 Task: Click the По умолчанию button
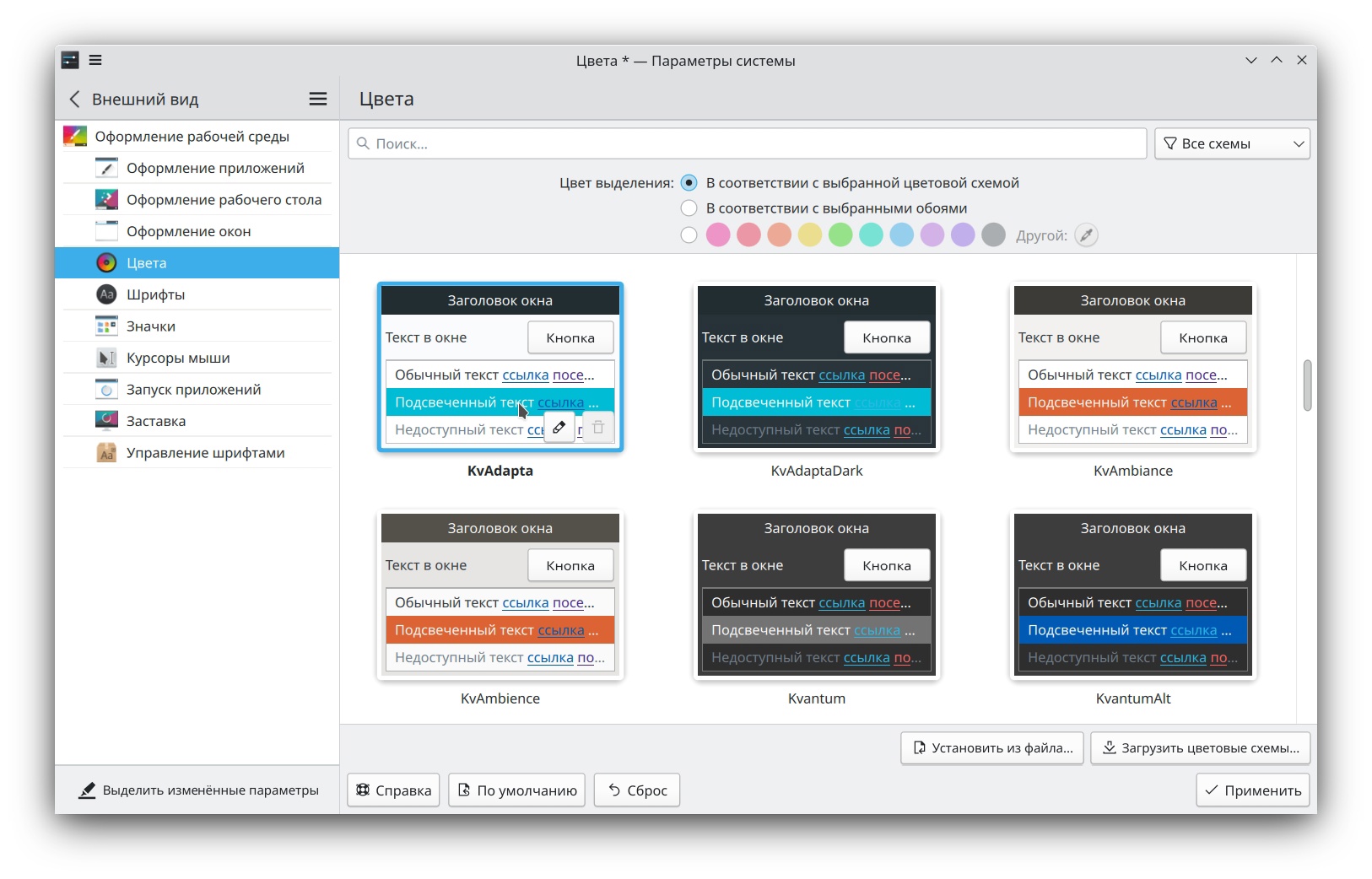(516, 790)
